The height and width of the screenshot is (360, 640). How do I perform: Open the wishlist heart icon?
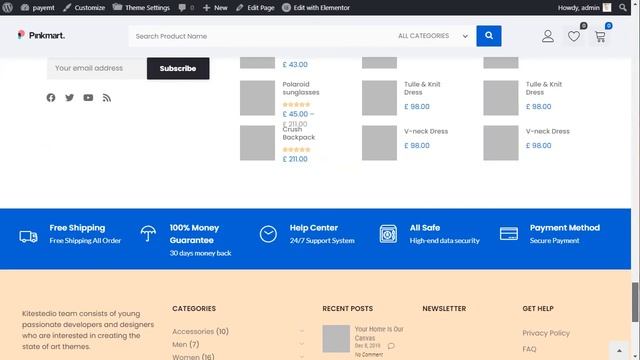click(574, 36)
